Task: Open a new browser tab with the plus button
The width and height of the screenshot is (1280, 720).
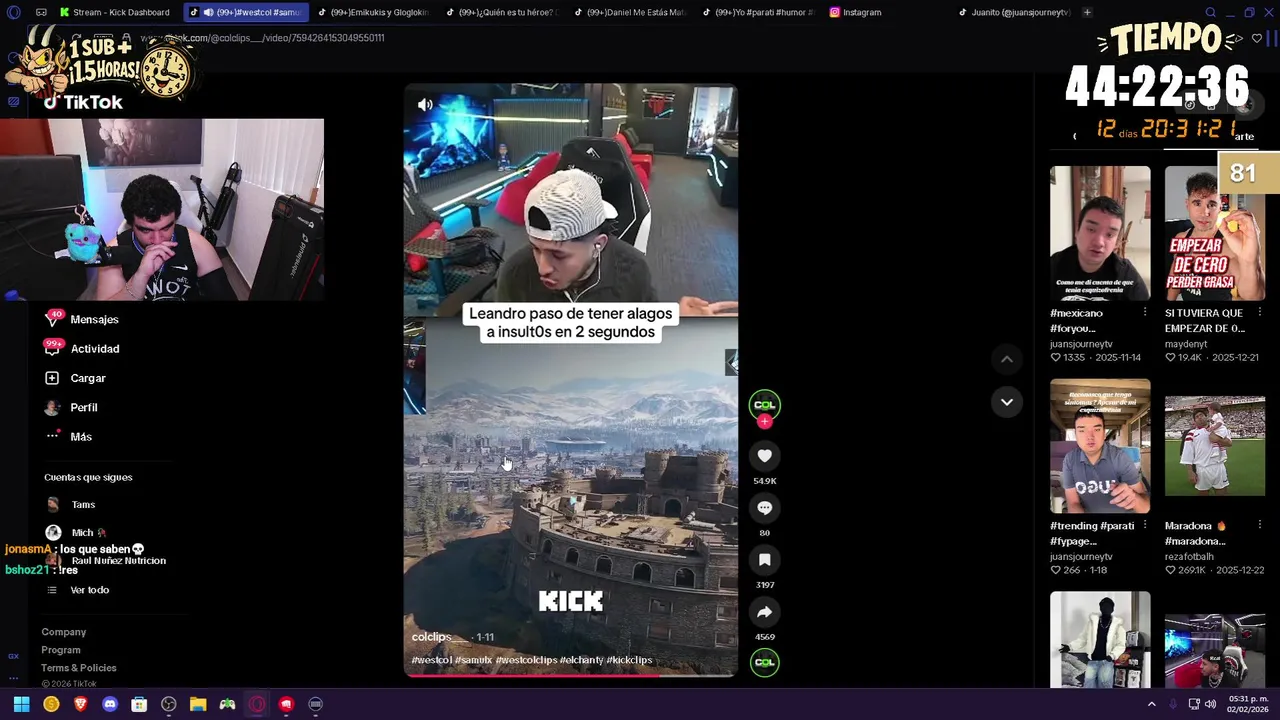Action: coord(1087,12)
